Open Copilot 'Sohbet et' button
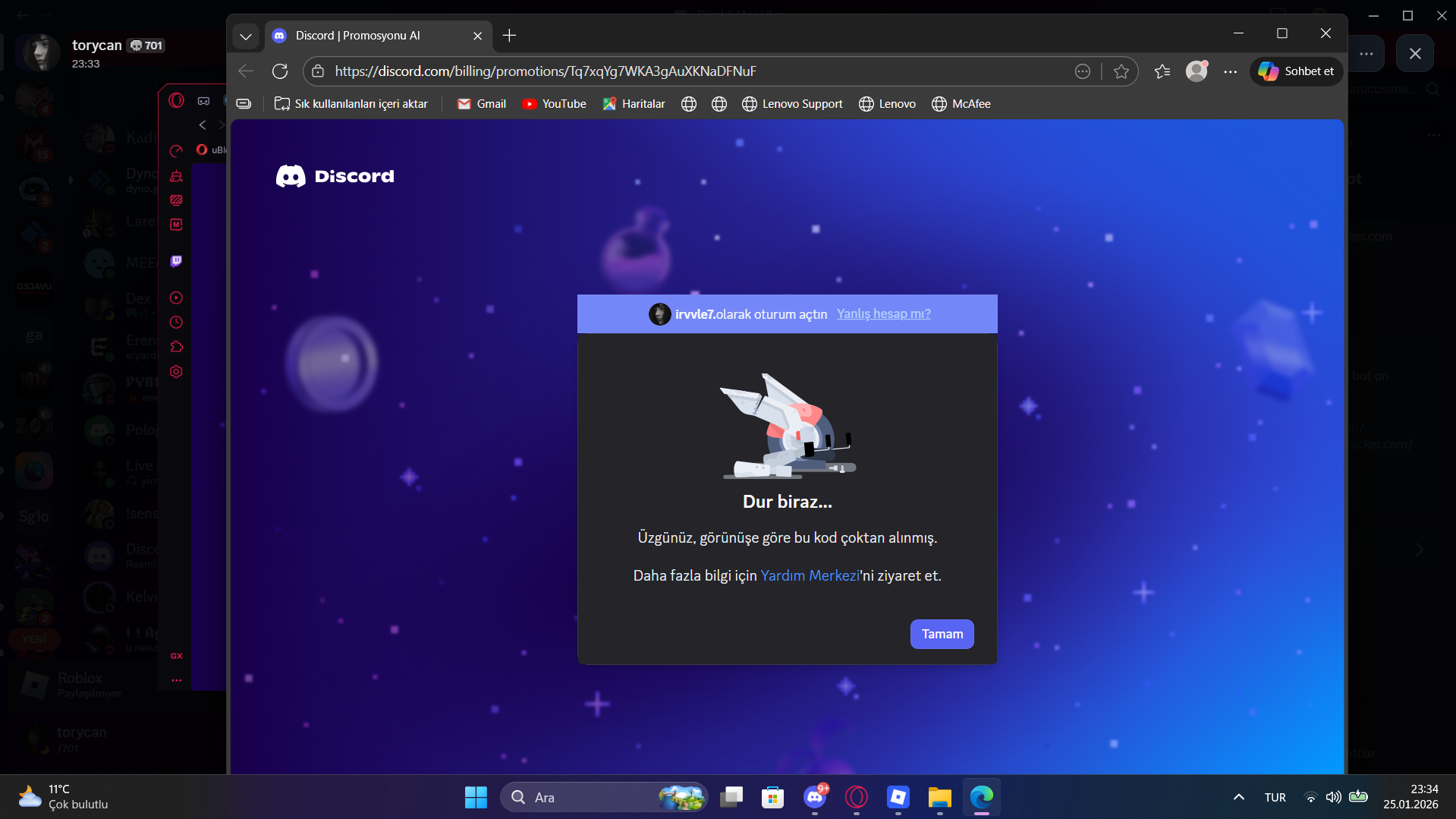Image resolution: width=1456 pixels, height=819 pixels. point(1296,71)
